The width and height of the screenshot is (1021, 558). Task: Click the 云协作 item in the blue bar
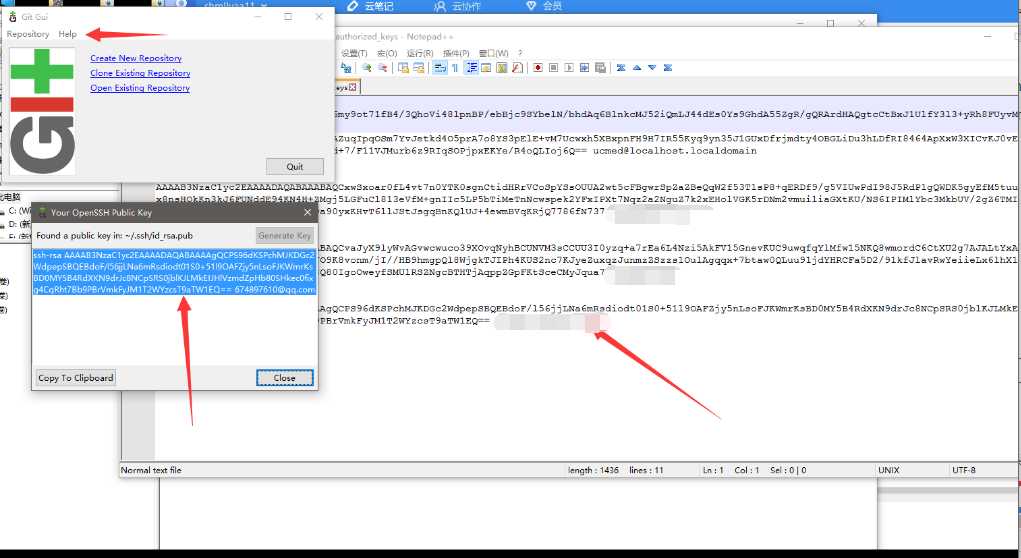(x=457, y=6)
